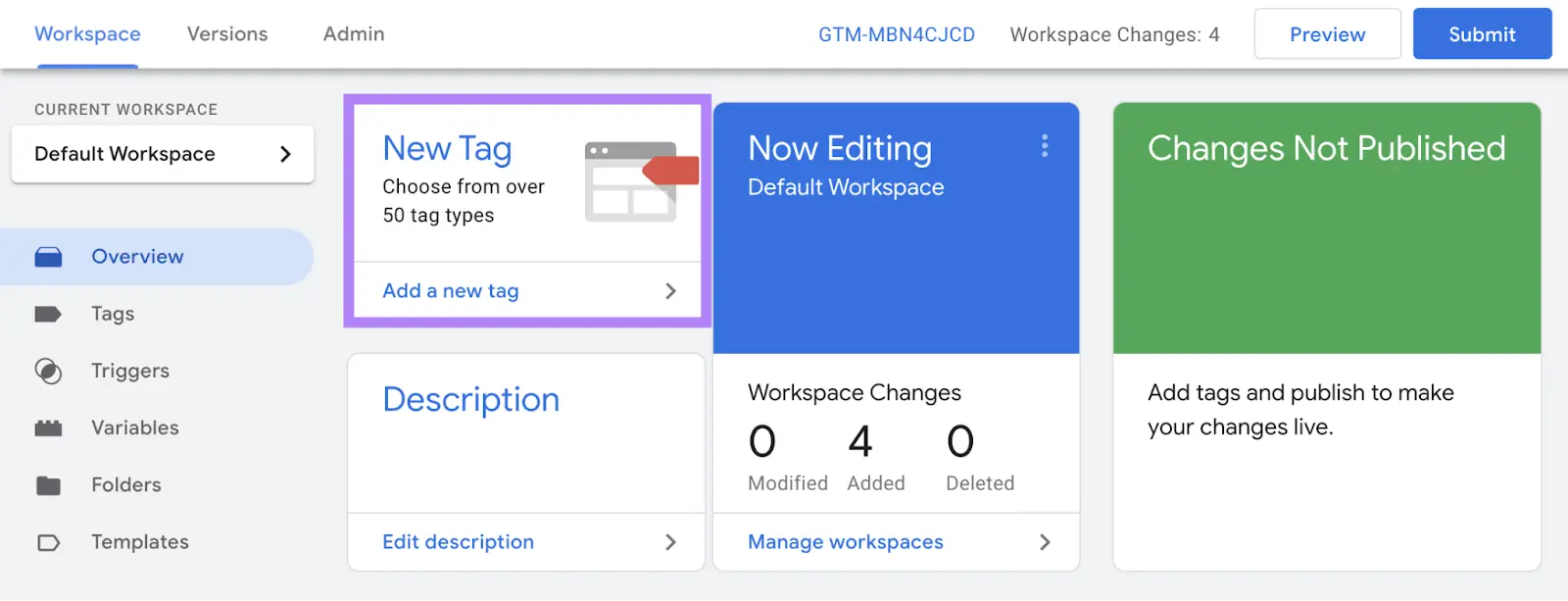Click the New Tag illustration graphic
Viewport: 1568px width, 601px height.
click(x=639, y=181)
